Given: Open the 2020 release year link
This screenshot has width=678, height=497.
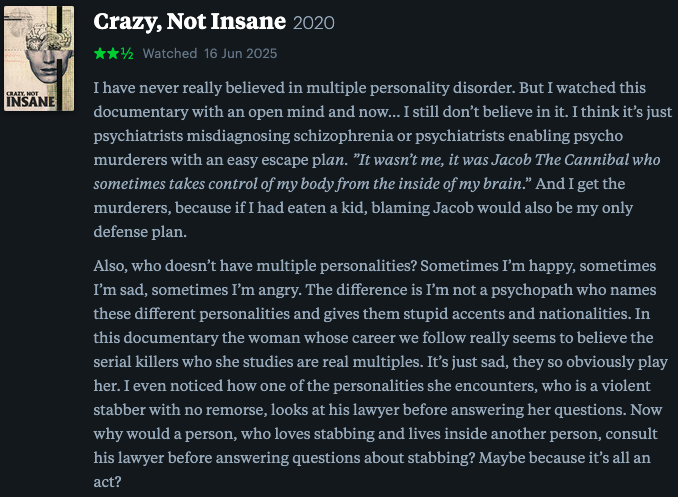Looking at the screenshot, I should 313,23.
